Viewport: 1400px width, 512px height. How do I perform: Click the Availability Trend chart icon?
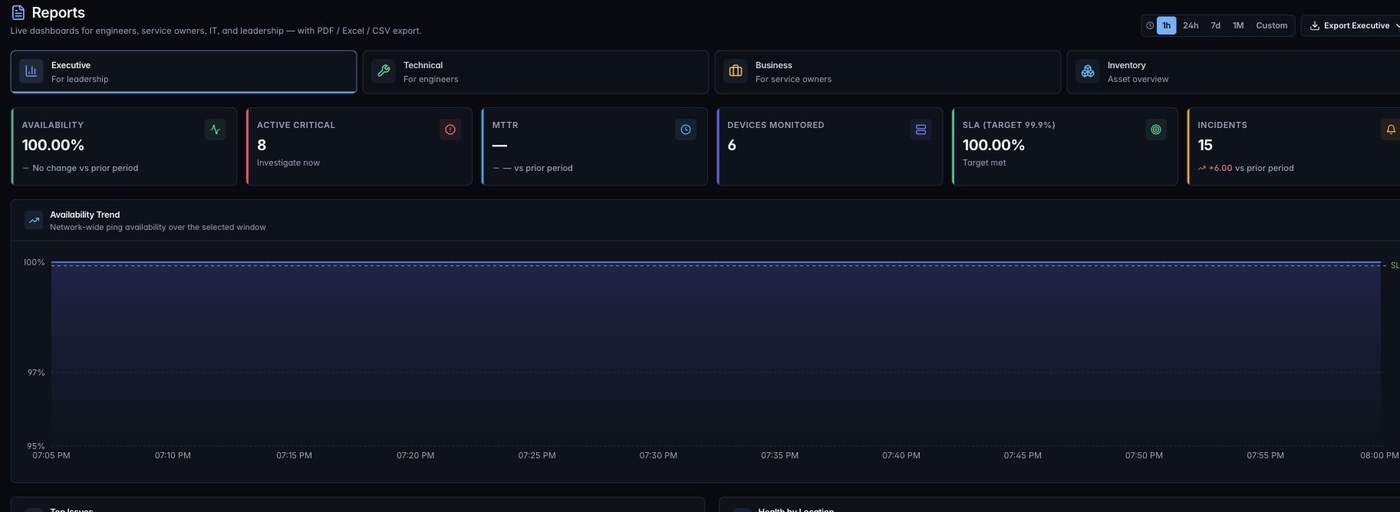point(34,220)
